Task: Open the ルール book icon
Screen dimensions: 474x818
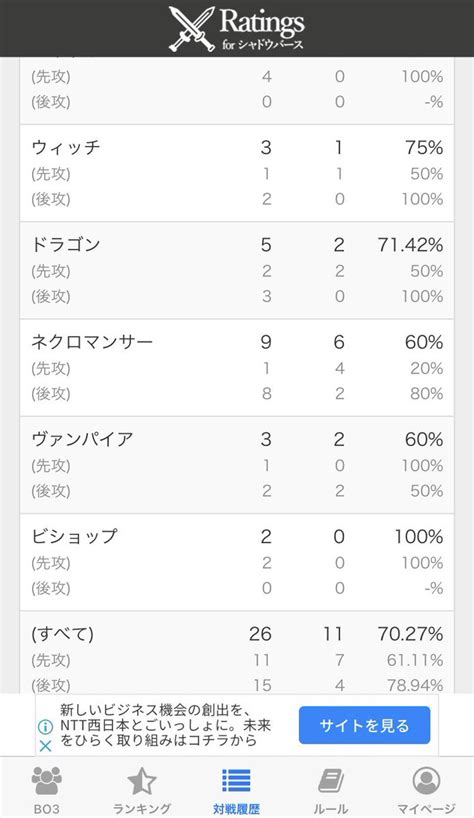Action: tap(331, 781)
